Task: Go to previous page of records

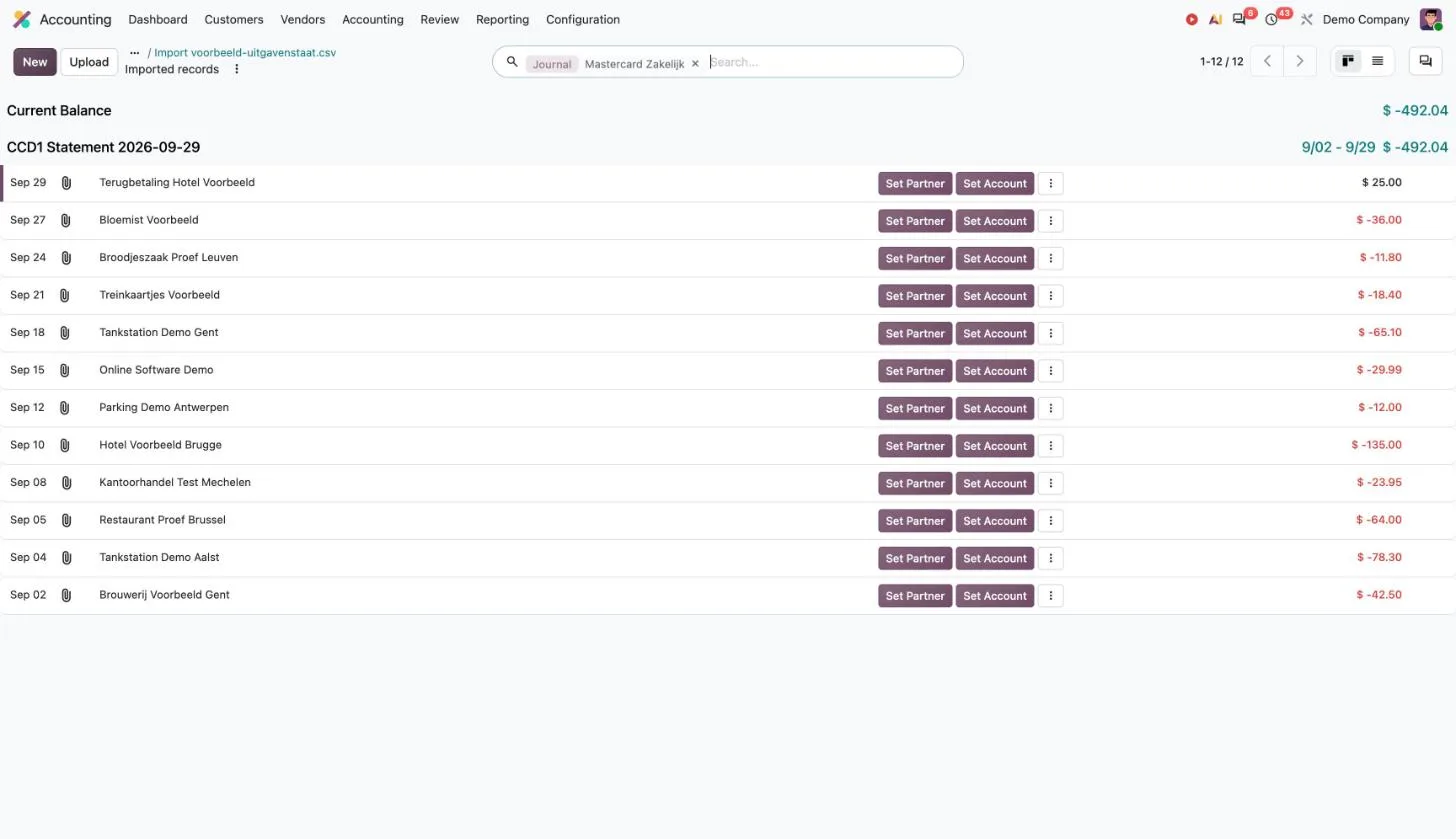Action: [1267, 61]
